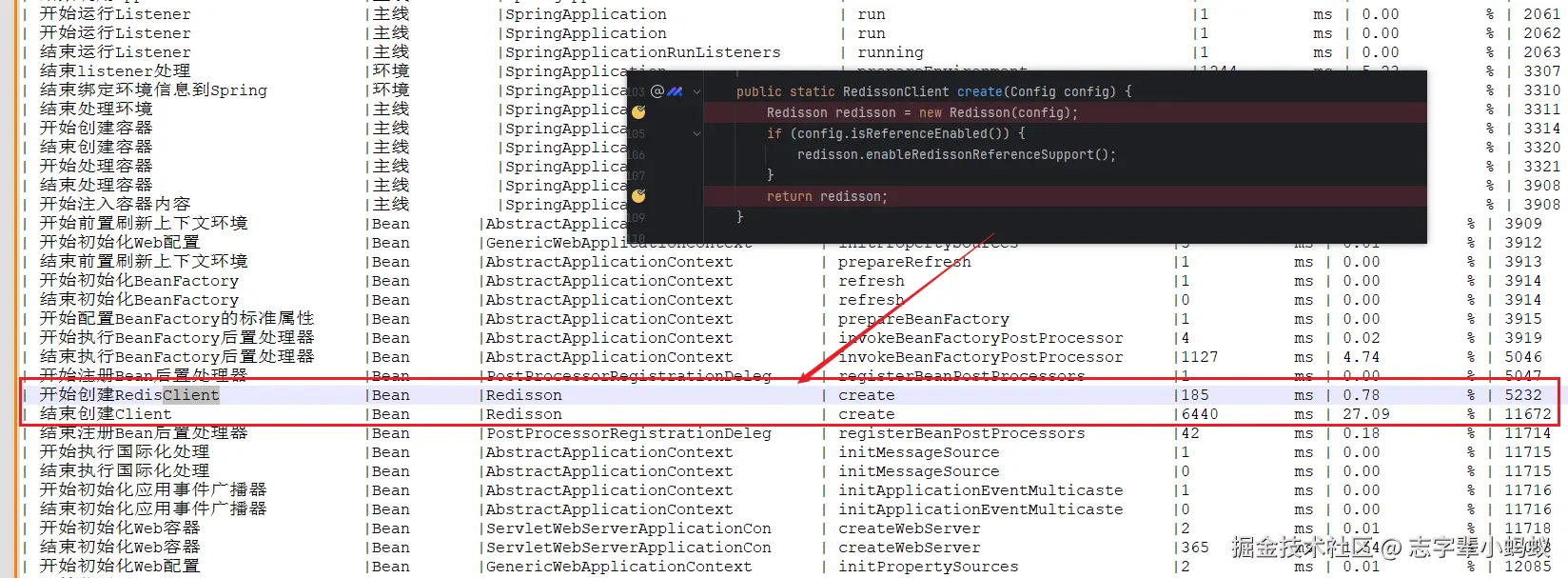Click '开始初始化应用事件广播器' log entry
Image resolution: width=1568 pixels, height=578 pixels.
[x=153, y=489]
